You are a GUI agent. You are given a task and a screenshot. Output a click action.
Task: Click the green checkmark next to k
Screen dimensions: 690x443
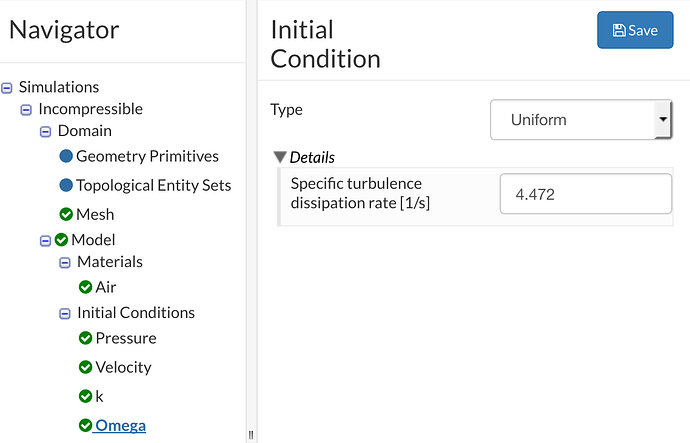click(86, 396)
